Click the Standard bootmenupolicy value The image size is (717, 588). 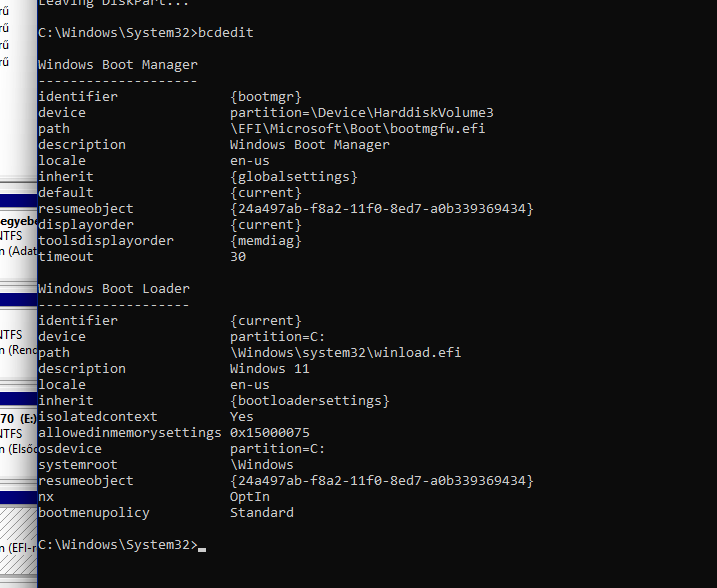click(x=261, y=513)
